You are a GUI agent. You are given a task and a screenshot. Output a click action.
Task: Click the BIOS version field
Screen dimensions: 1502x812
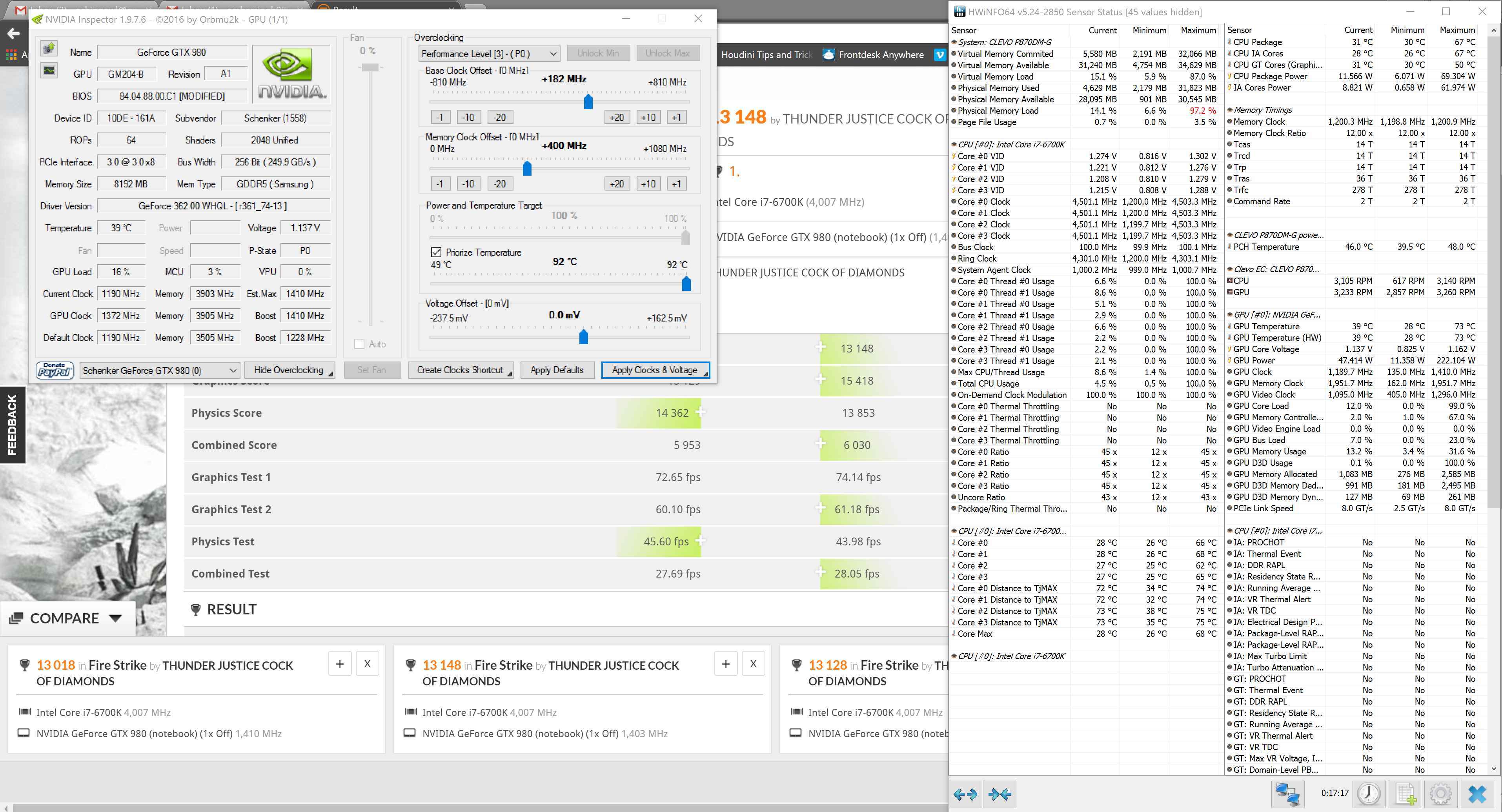tap(172, 96)
